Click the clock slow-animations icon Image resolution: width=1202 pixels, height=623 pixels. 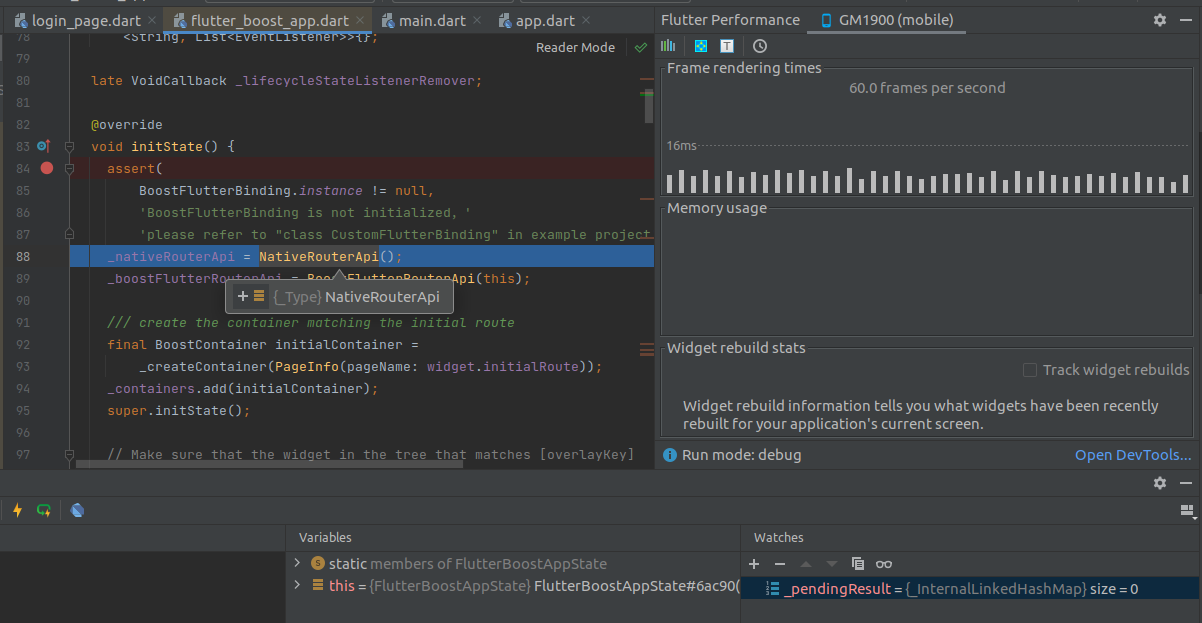760,46
